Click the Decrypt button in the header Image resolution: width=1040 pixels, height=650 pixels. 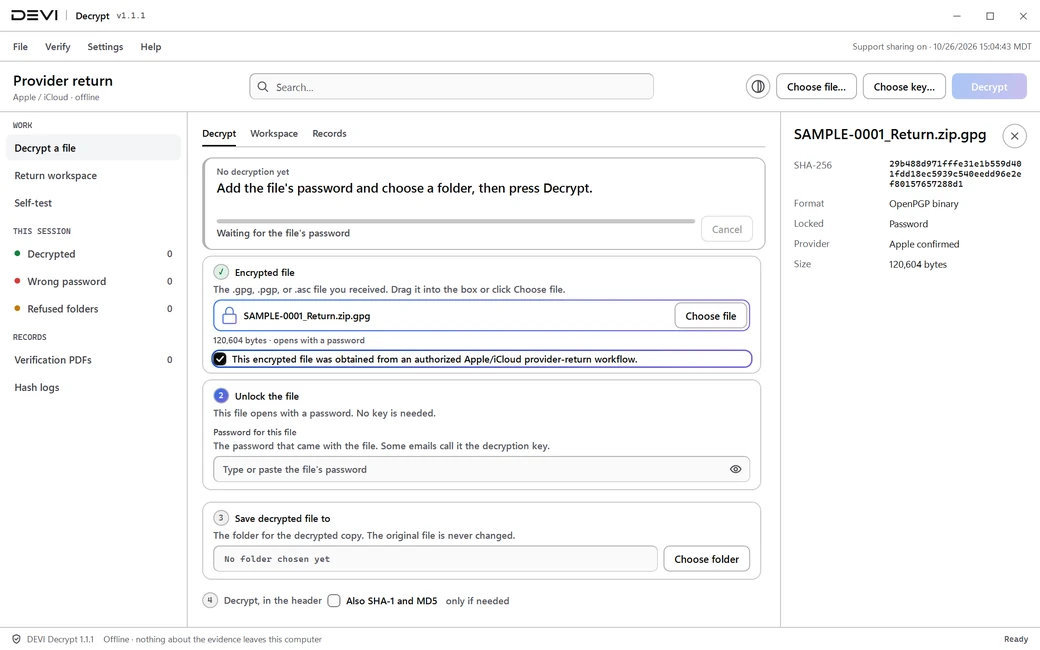[989, 87]
